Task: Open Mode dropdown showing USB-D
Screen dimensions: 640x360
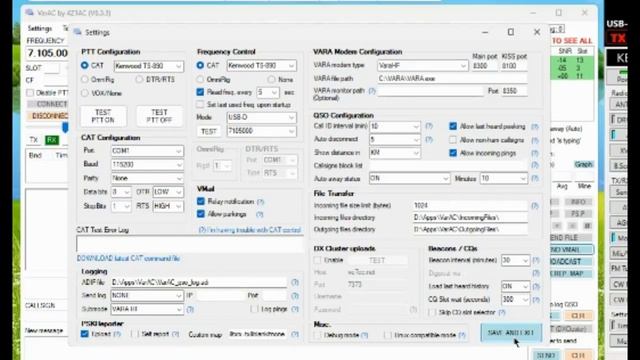Action: coord(261,118)
